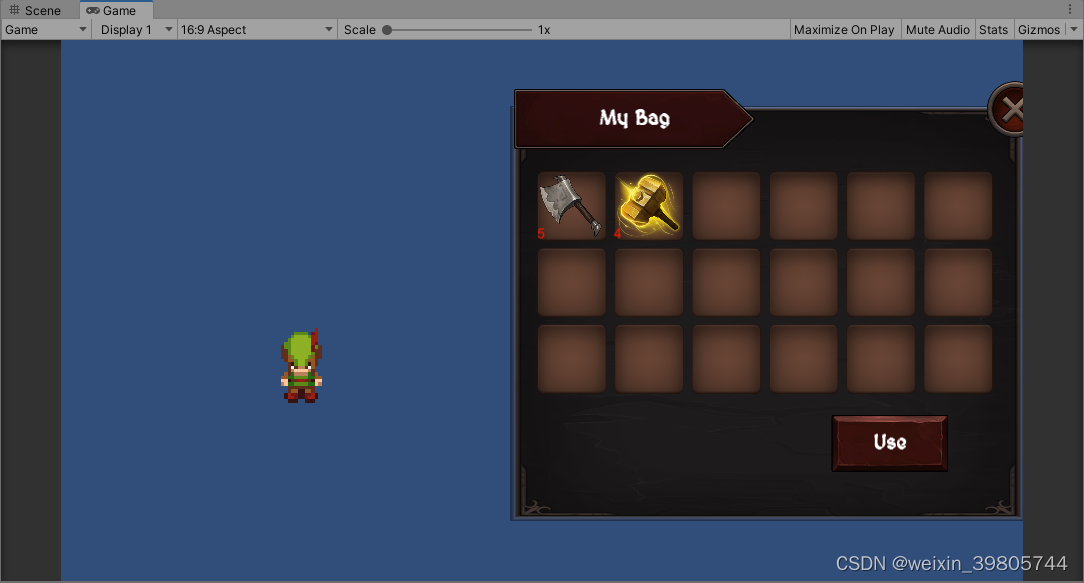This screenshot has width=1084, height=583.
Task: Click the Scale slider handle
Action: pyautogui.click(x=387, y=30)
